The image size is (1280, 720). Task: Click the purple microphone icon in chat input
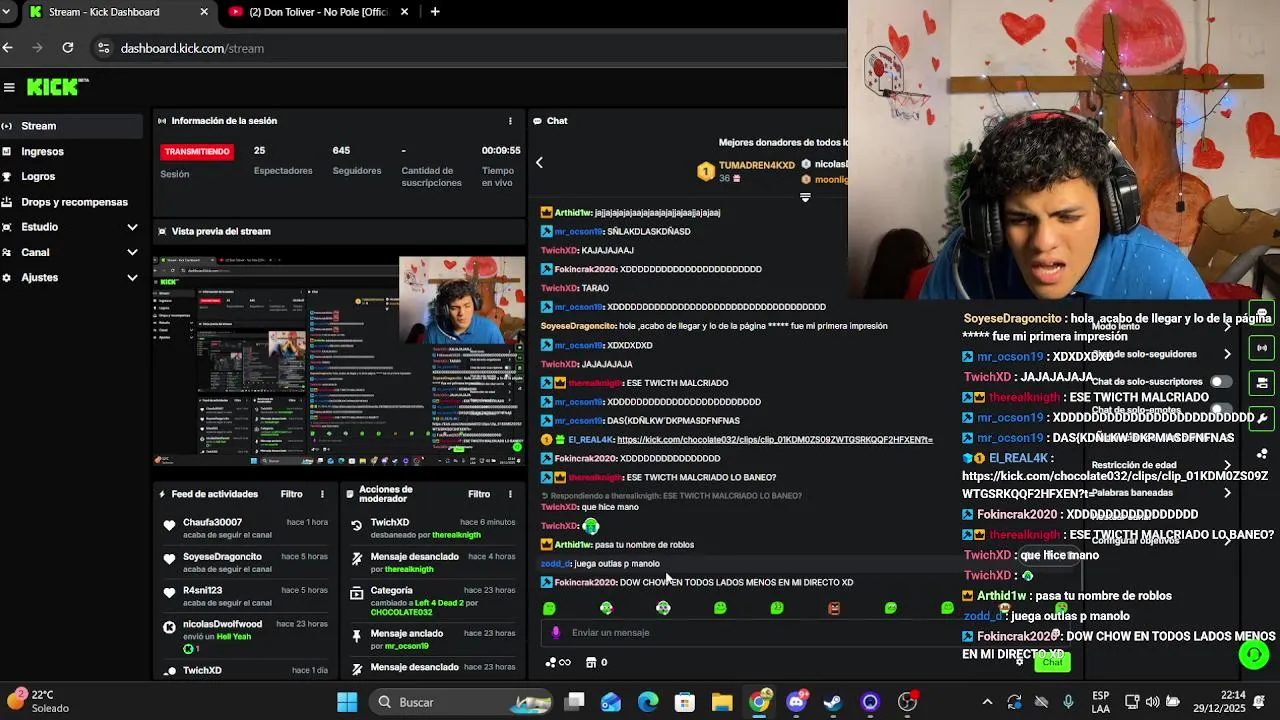click(x=556, y=633)
